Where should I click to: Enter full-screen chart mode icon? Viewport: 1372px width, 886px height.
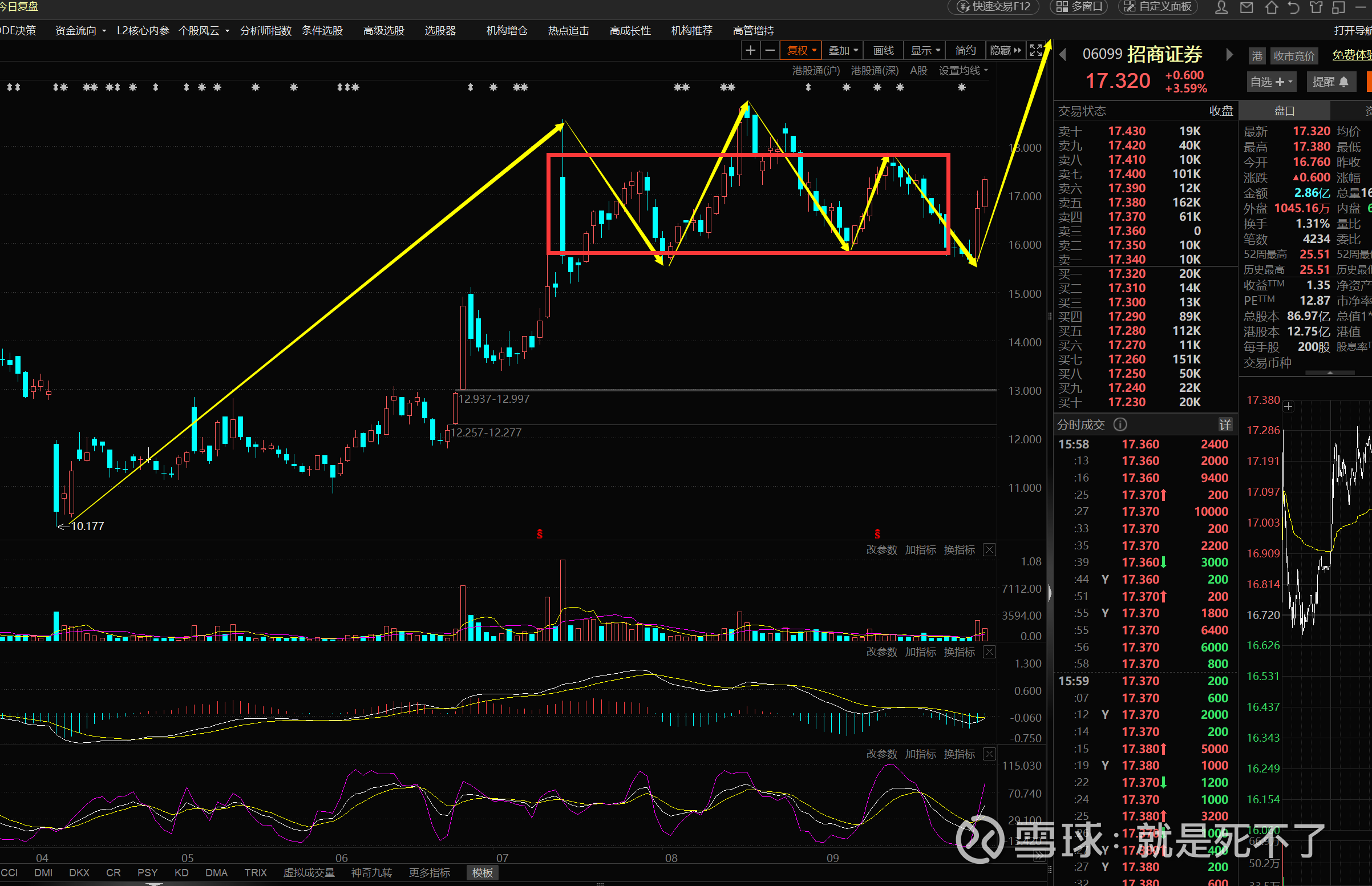(1035, 51)
